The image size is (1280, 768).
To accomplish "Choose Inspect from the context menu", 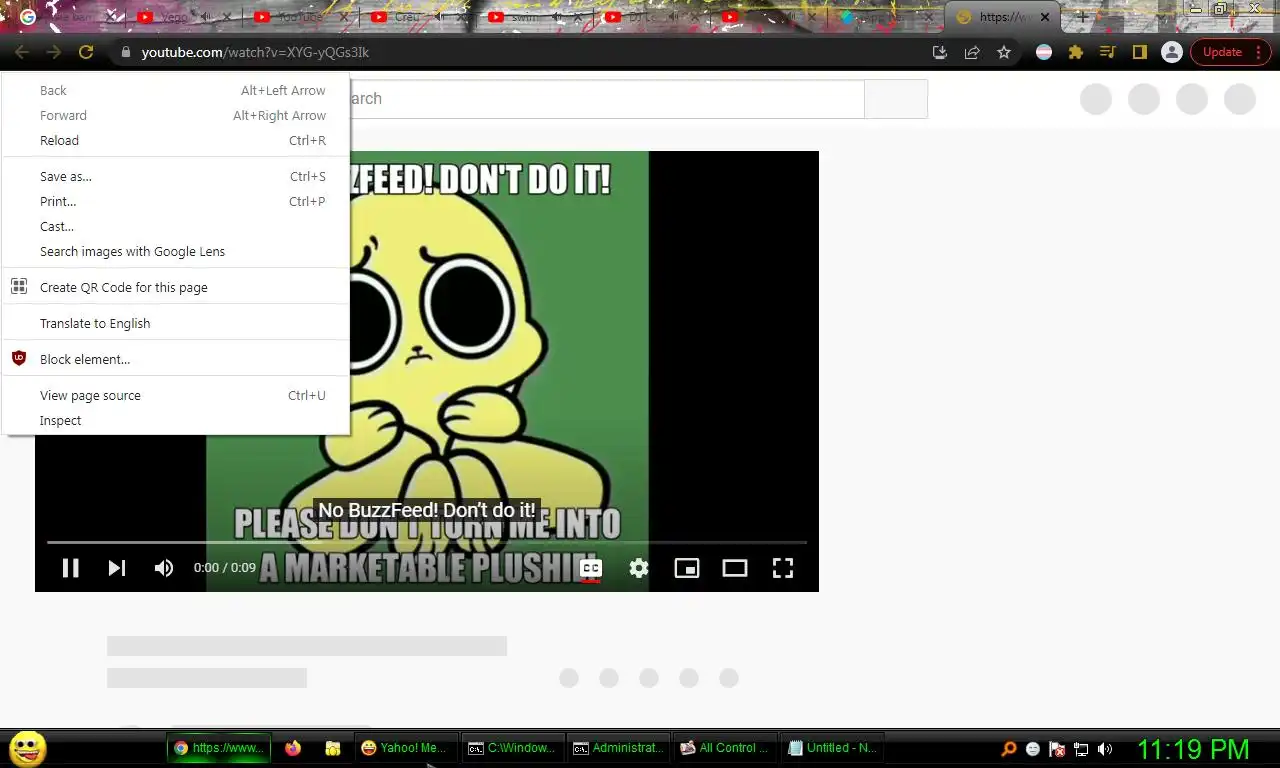I will [x=176, y=420].
